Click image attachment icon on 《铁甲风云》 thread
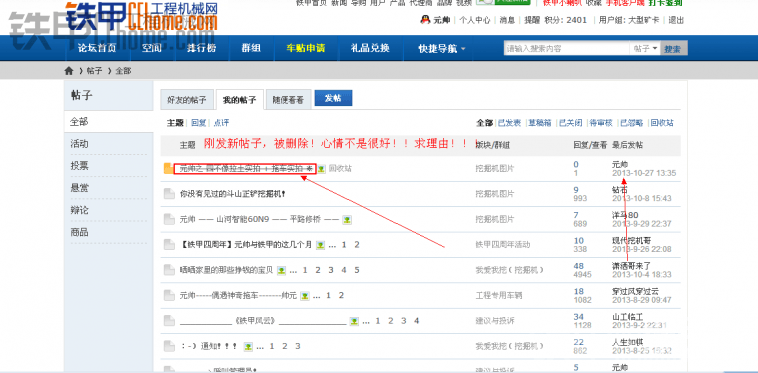 click(354, 321)
